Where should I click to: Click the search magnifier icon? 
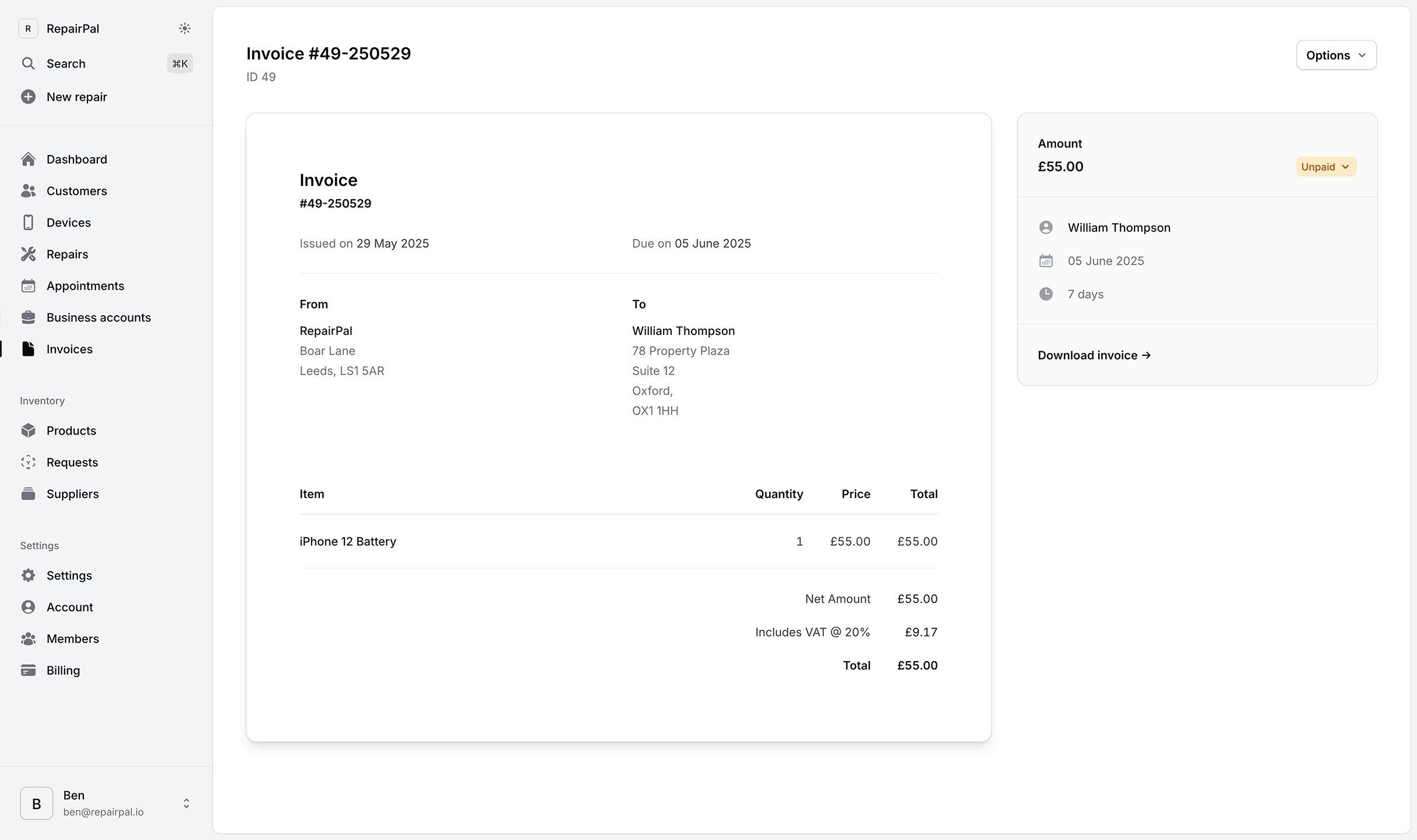click(28, 63)
